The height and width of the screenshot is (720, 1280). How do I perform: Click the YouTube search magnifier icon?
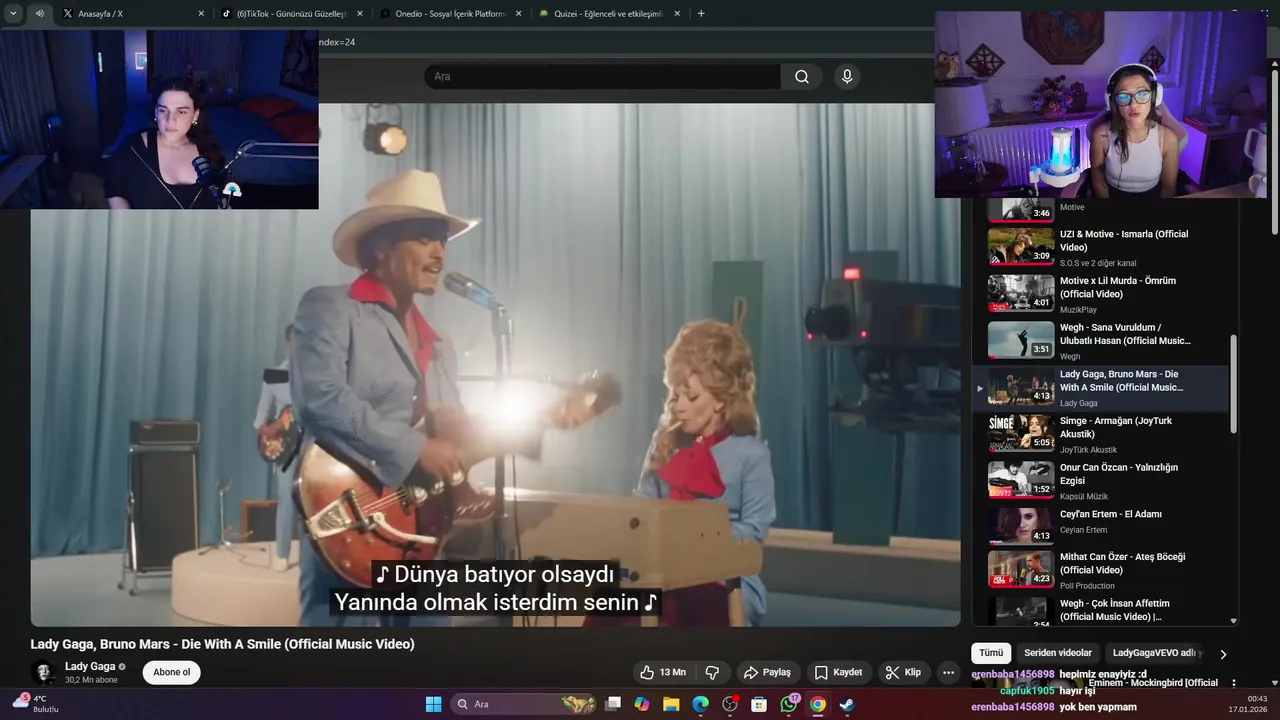tap(802, 77)
